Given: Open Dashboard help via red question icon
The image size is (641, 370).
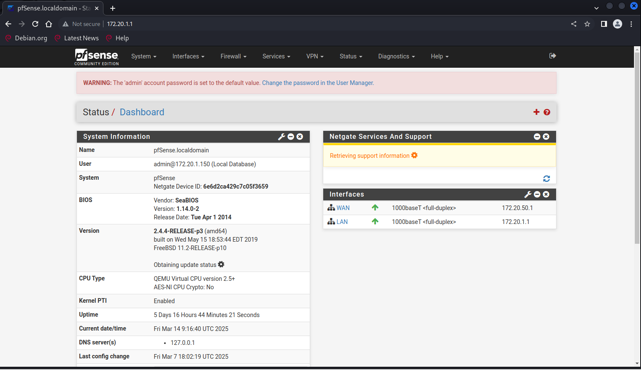Looking at the screenshot, I should point(547,112).
